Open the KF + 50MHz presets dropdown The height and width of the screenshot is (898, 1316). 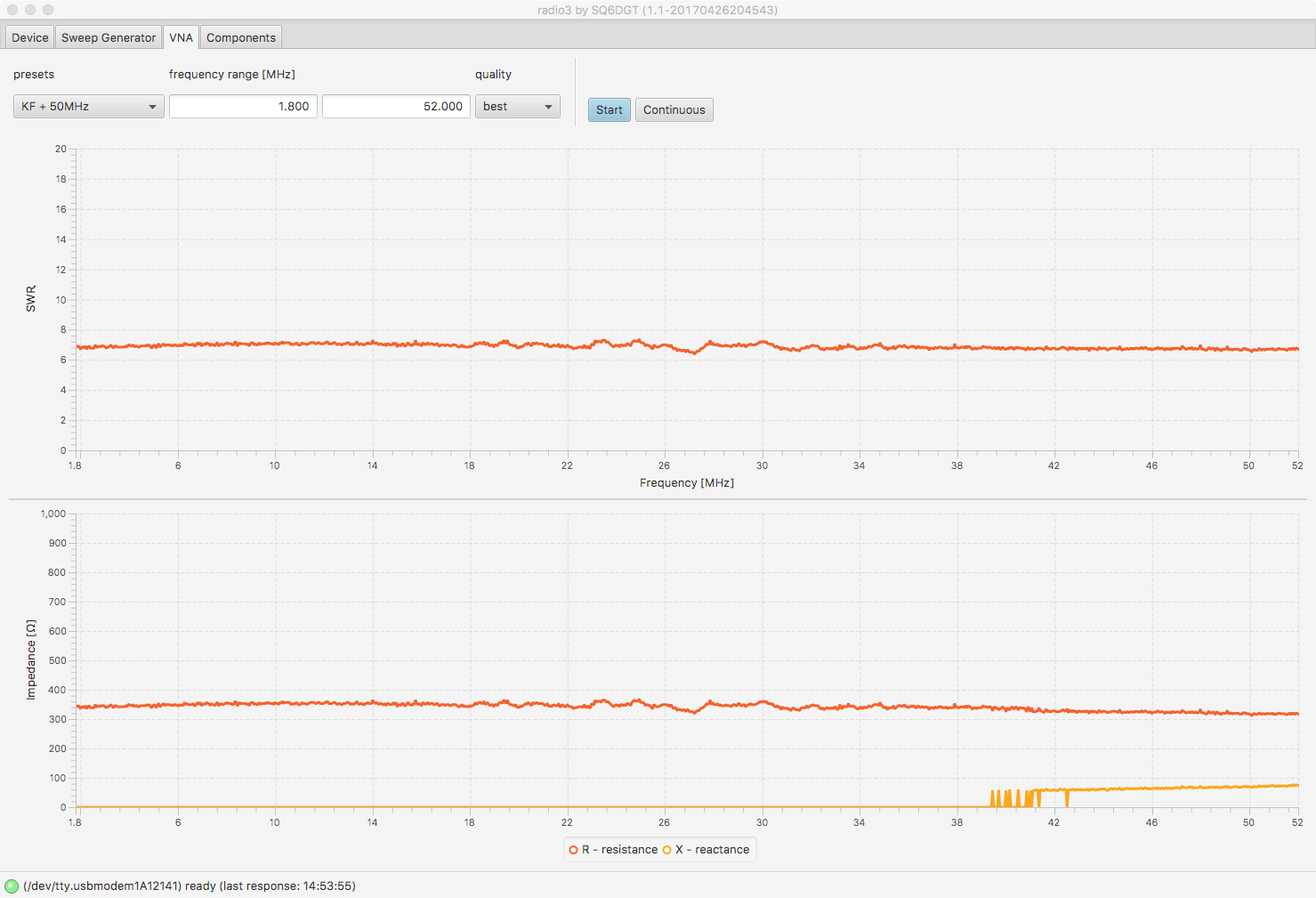88,107
